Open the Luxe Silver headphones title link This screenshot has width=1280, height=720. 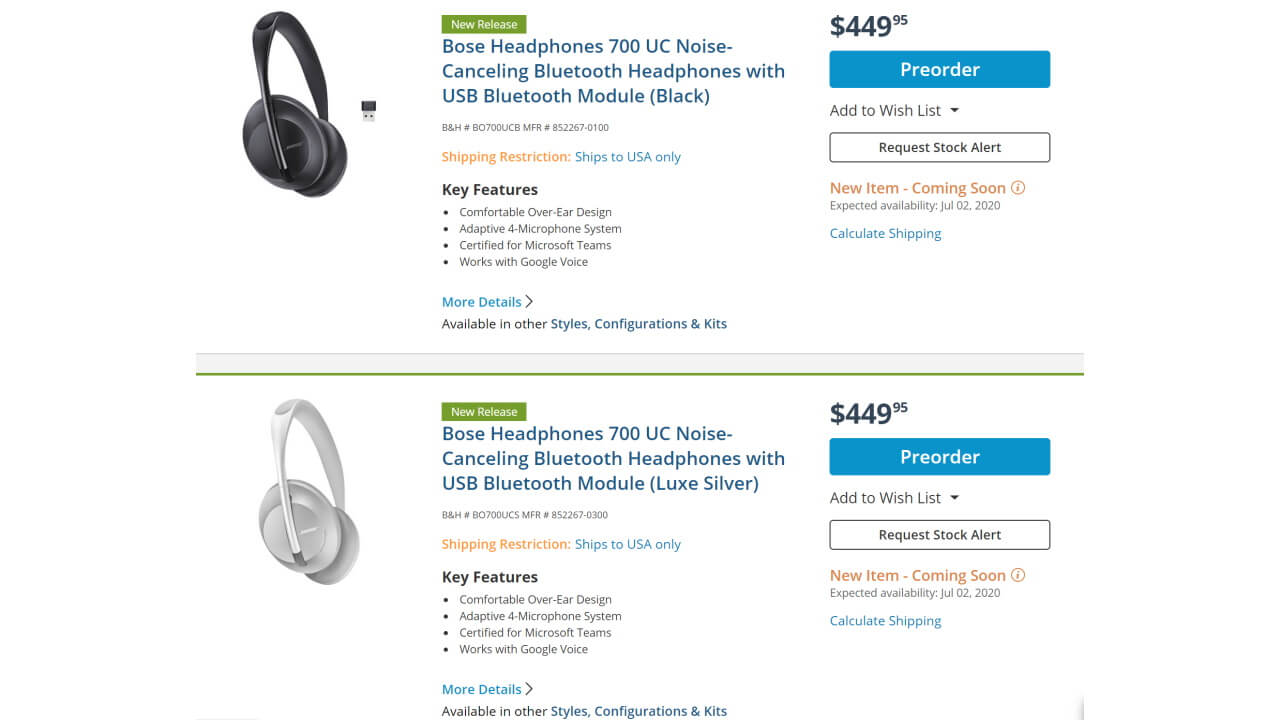pyautogui.click(x=613, y=458)
